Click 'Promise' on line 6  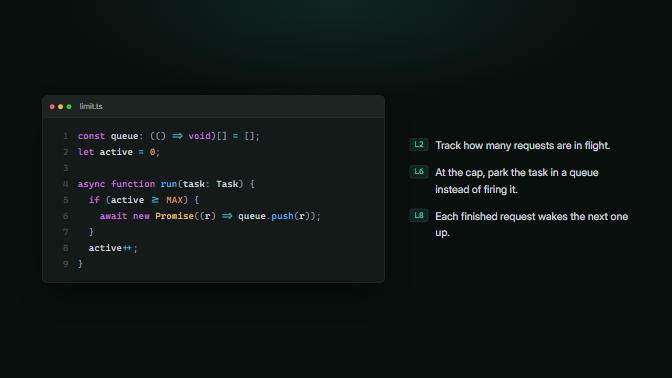(x=174, y=216)
